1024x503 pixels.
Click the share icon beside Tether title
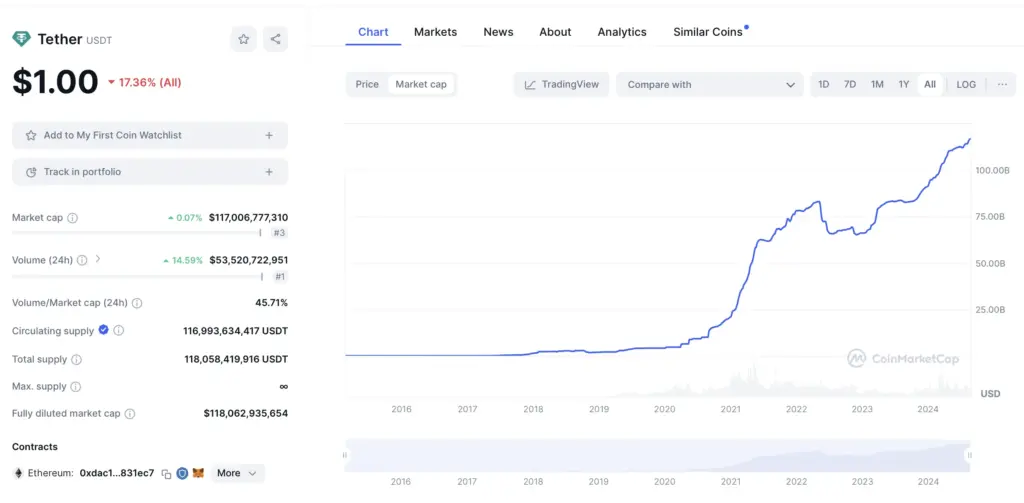coord(276,39)
